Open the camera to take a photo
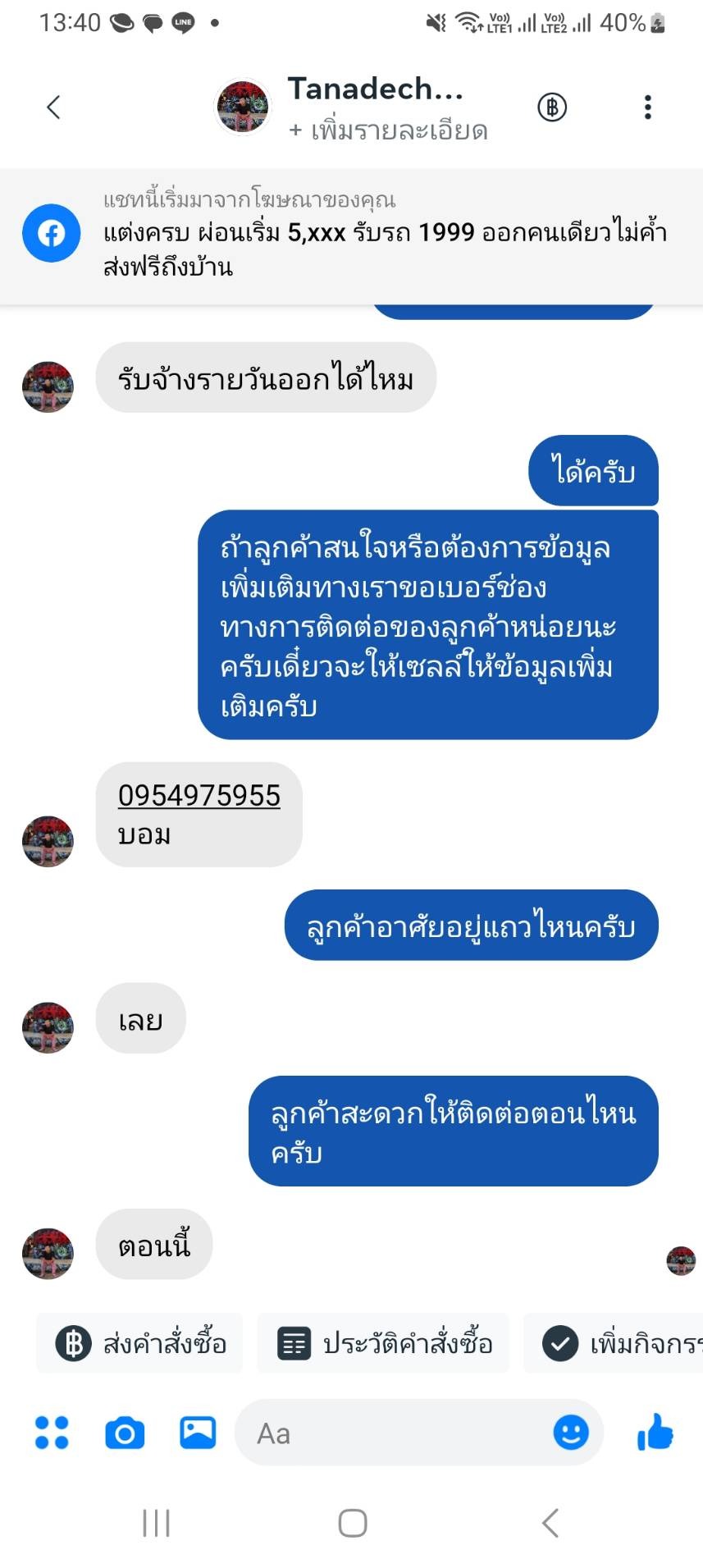703x1568 pixels. tap(125, 1433)
